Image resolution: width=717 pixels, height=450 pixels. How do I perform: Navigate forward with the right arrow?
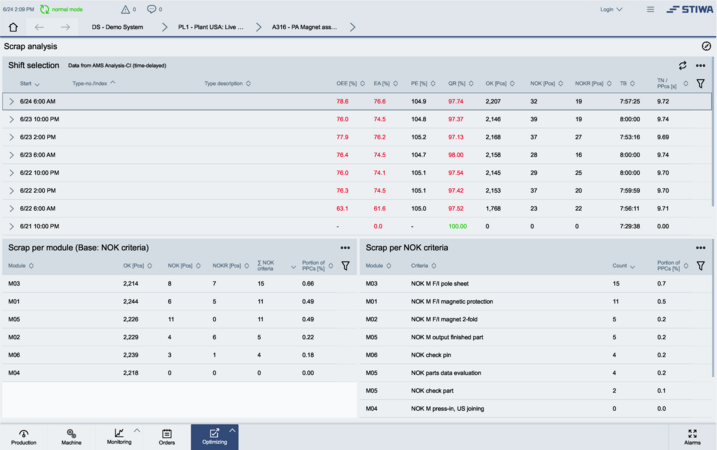pyautogui.click(x=65, y=27)
